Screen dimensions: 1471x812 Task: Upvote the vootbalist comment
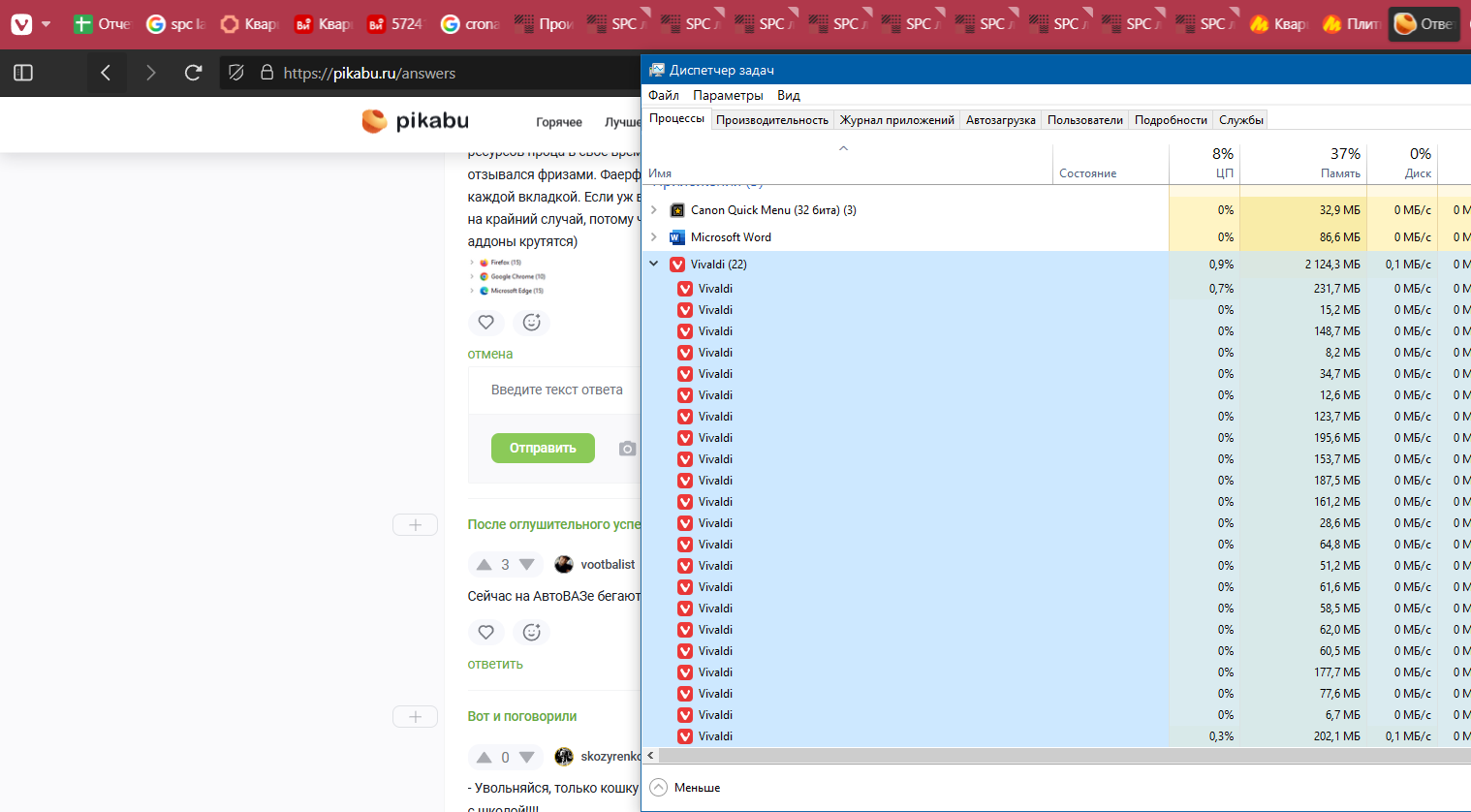[484, 565]
